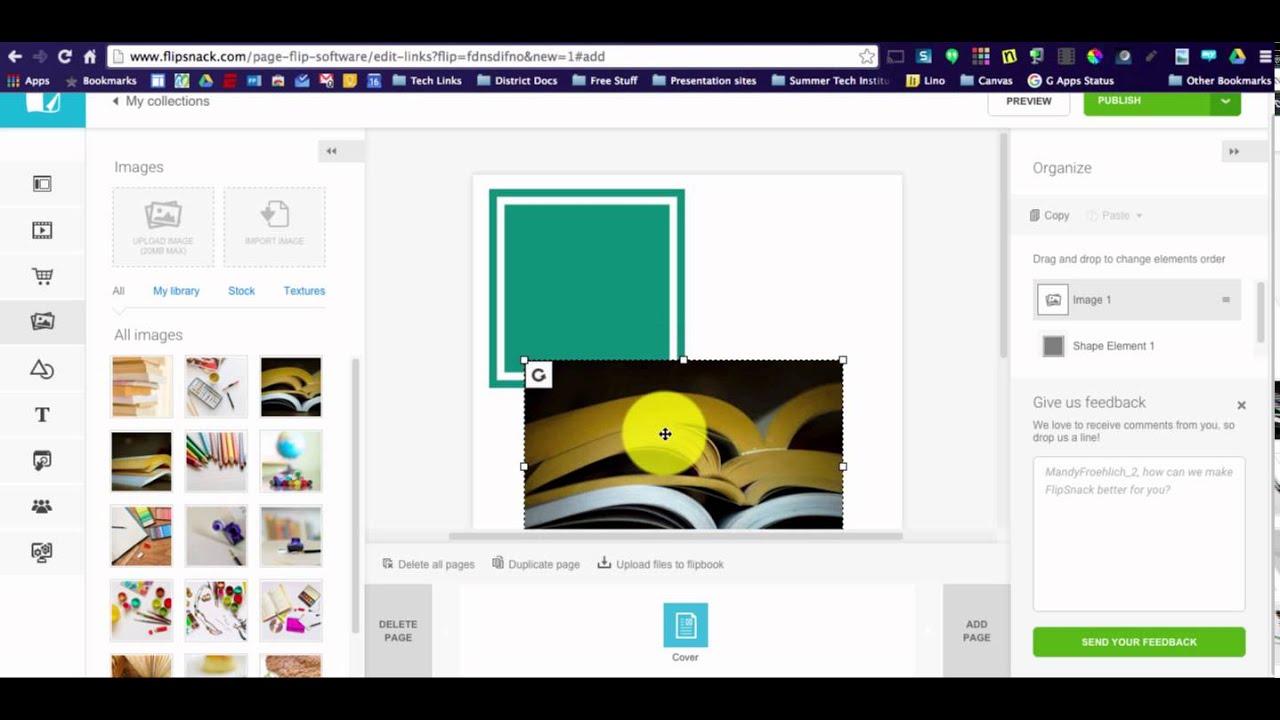Collapse the Organize panel with double-arrow
Viewport: 1280px width, 720px height.
click(1234, 151)
